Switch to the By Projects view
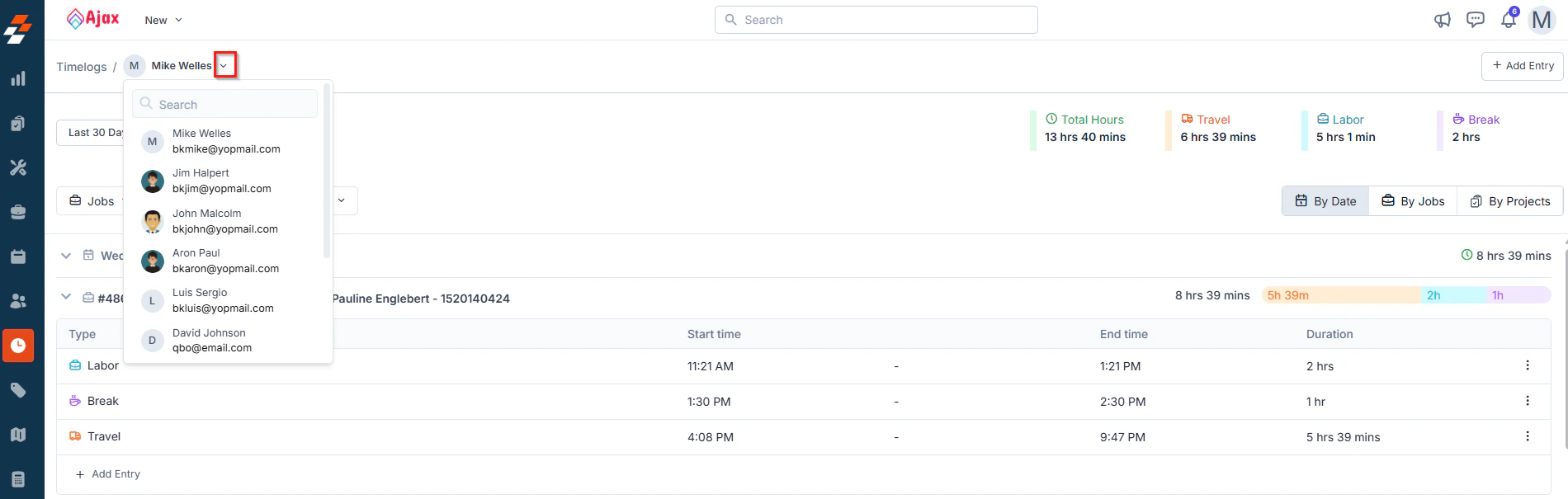 pos(1510,201)
